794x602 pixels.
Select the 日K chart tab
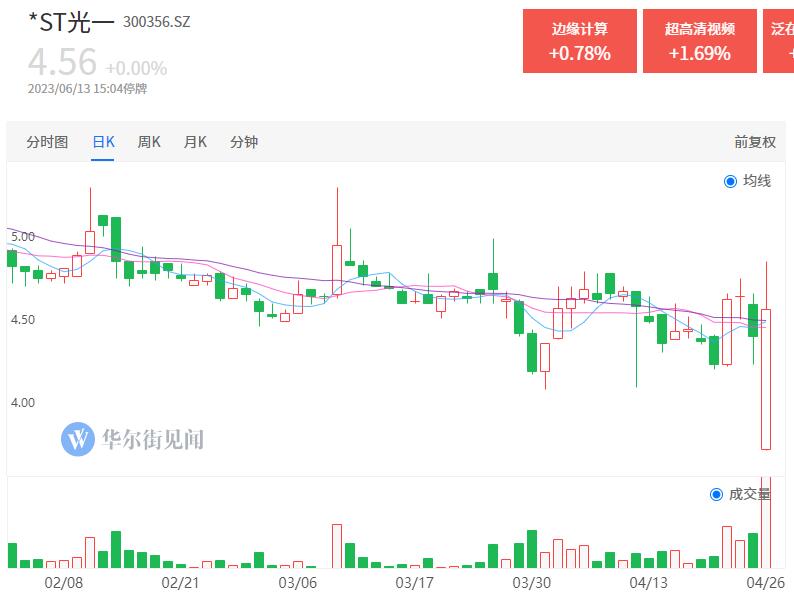pos(103,142)
